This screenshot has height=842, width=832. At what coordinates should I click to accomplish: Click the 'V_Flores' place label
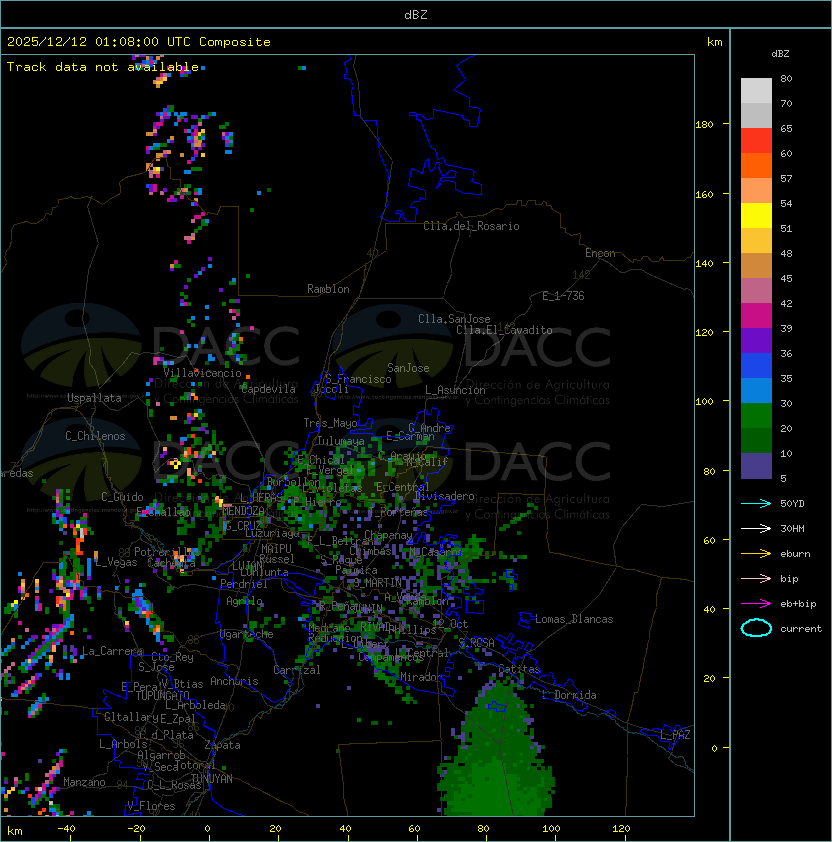tap(151, 806)
